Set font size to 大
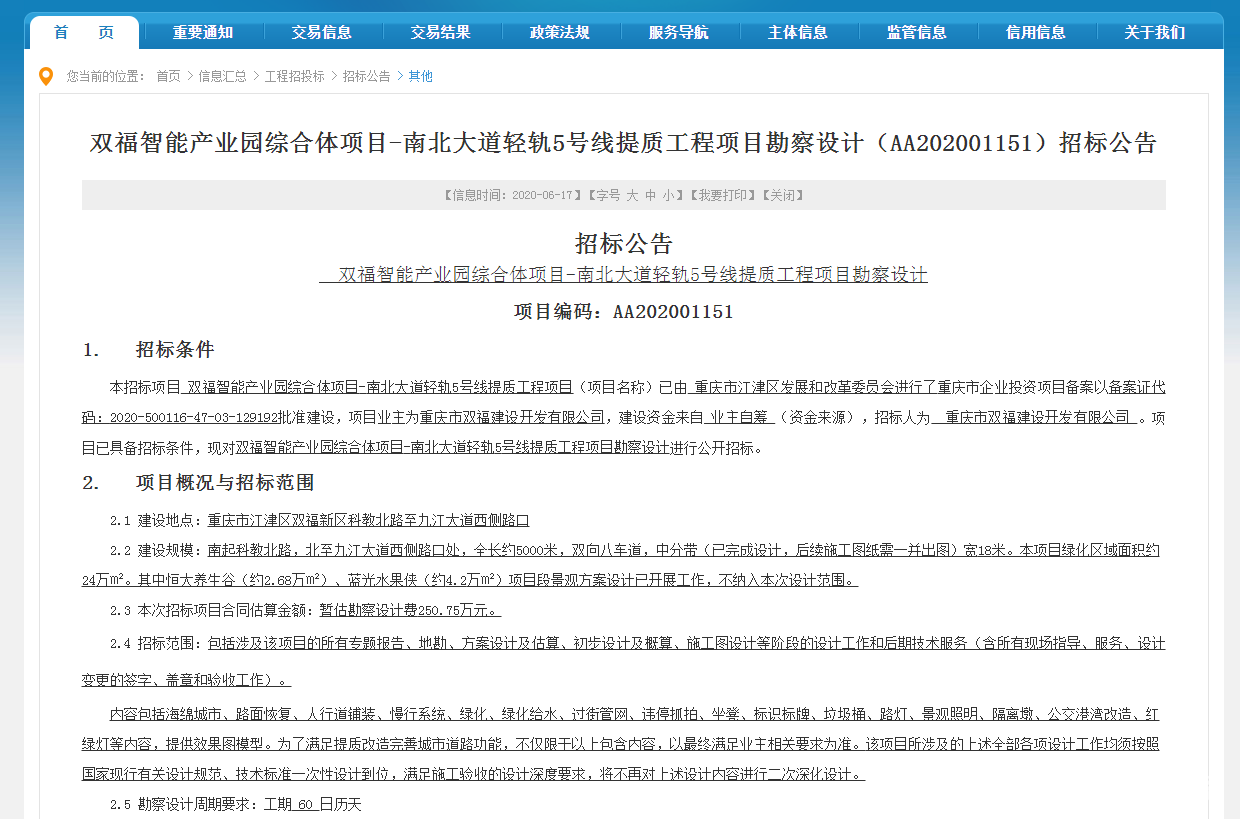Screen dimensions: 1240x819 click(632, 196)
